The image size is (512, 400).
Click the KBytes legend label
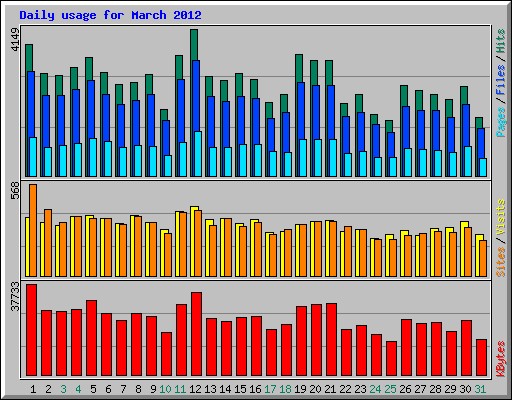point(501,359)
